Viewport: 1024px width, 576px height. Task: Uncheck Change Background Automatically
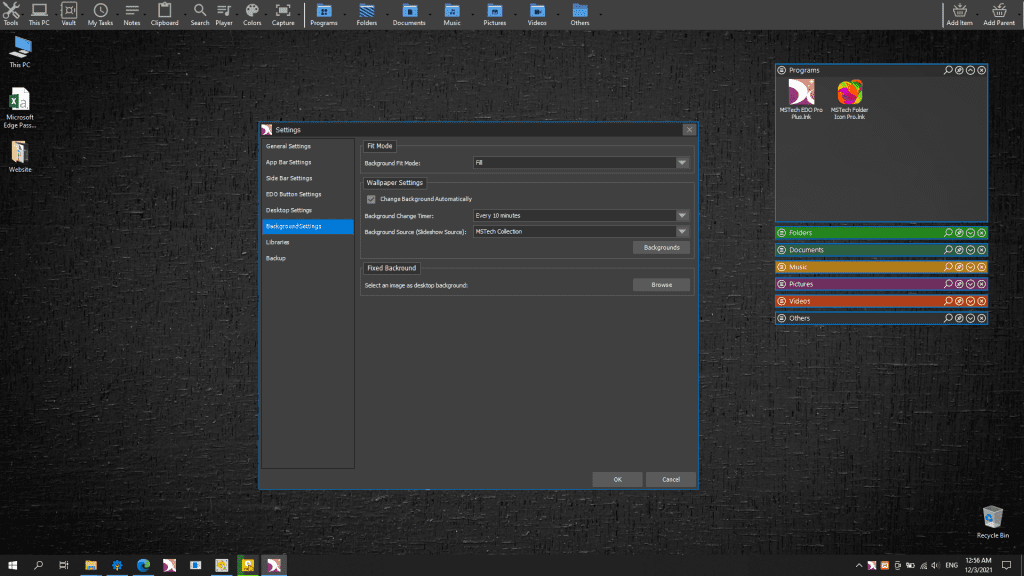[x=371, y=199]
